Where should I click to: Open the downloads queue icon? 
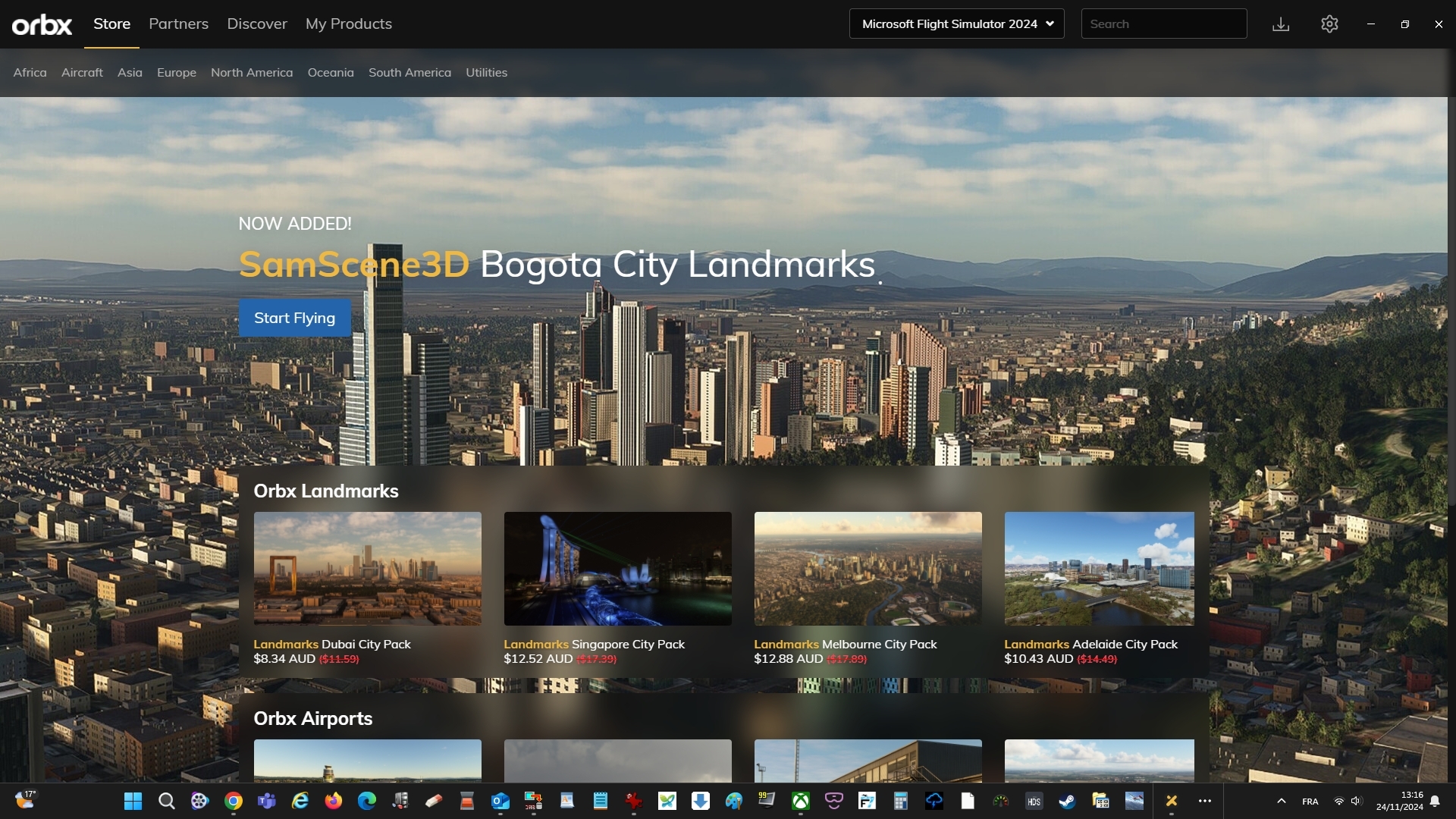1281,24
